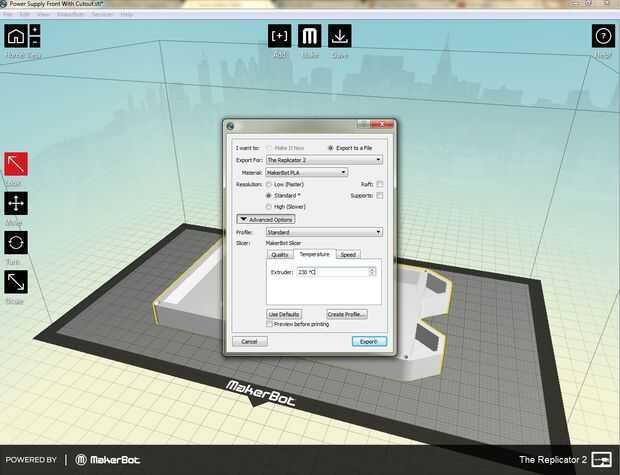Select the Make It Now radio button
Screen dimensions: 620x475
coord(269,148)
